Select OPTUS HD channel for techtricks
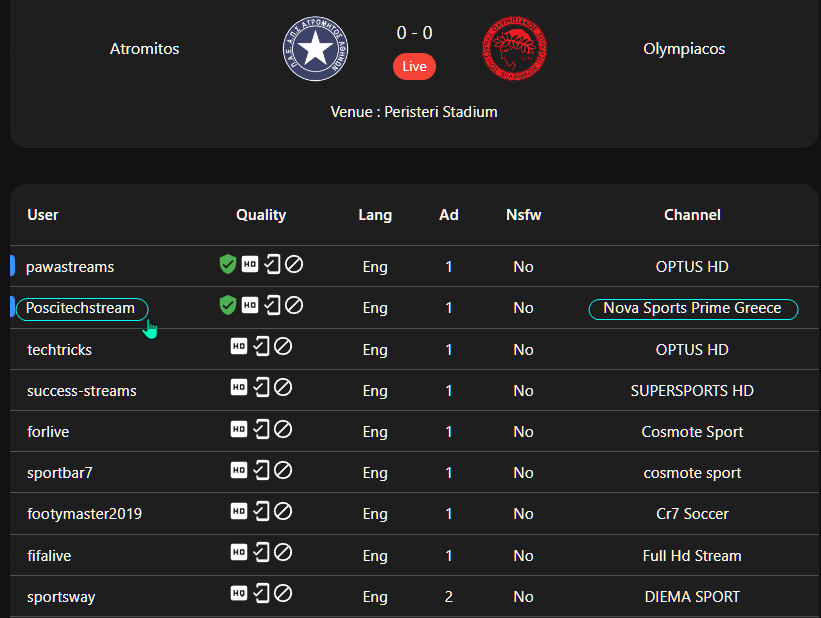821x618 pixels. tap(692, 350)
